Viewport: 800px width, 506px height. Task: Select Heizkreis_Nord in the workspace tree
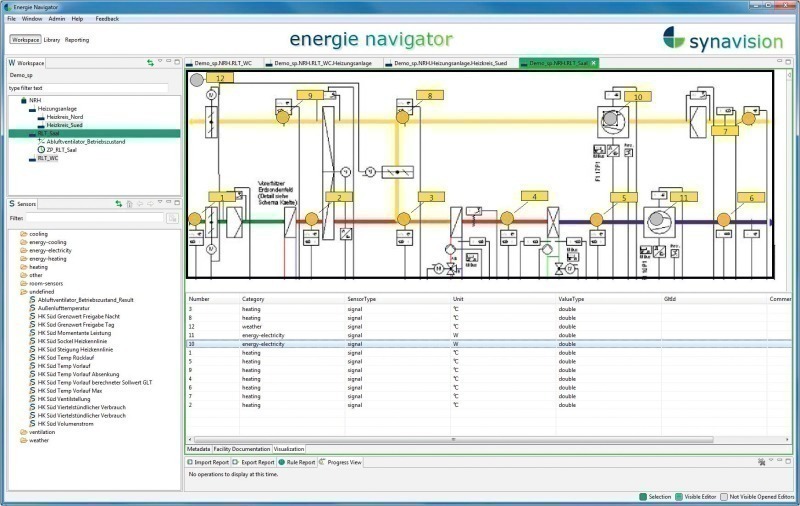pyautogui.click(x=64, y=117)
